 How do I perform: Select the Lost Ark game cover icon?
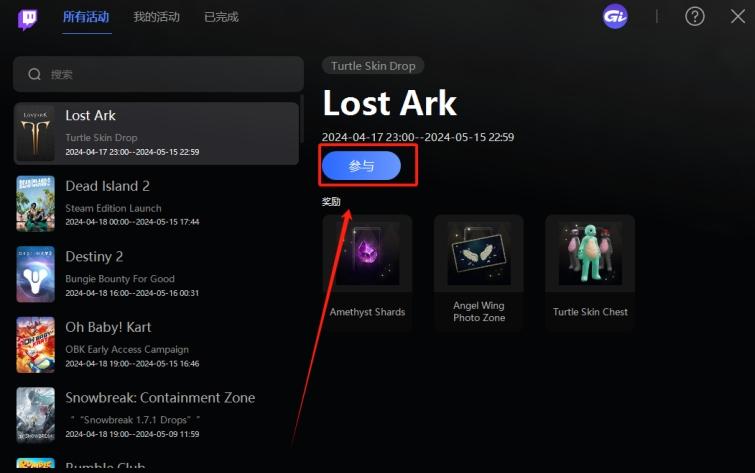tap(36, 133)
